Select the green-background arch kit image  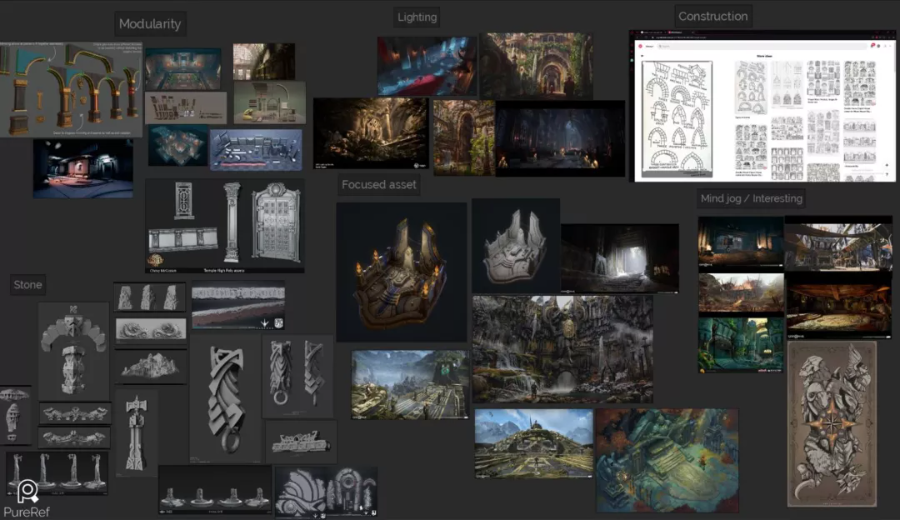pos(270,103)
